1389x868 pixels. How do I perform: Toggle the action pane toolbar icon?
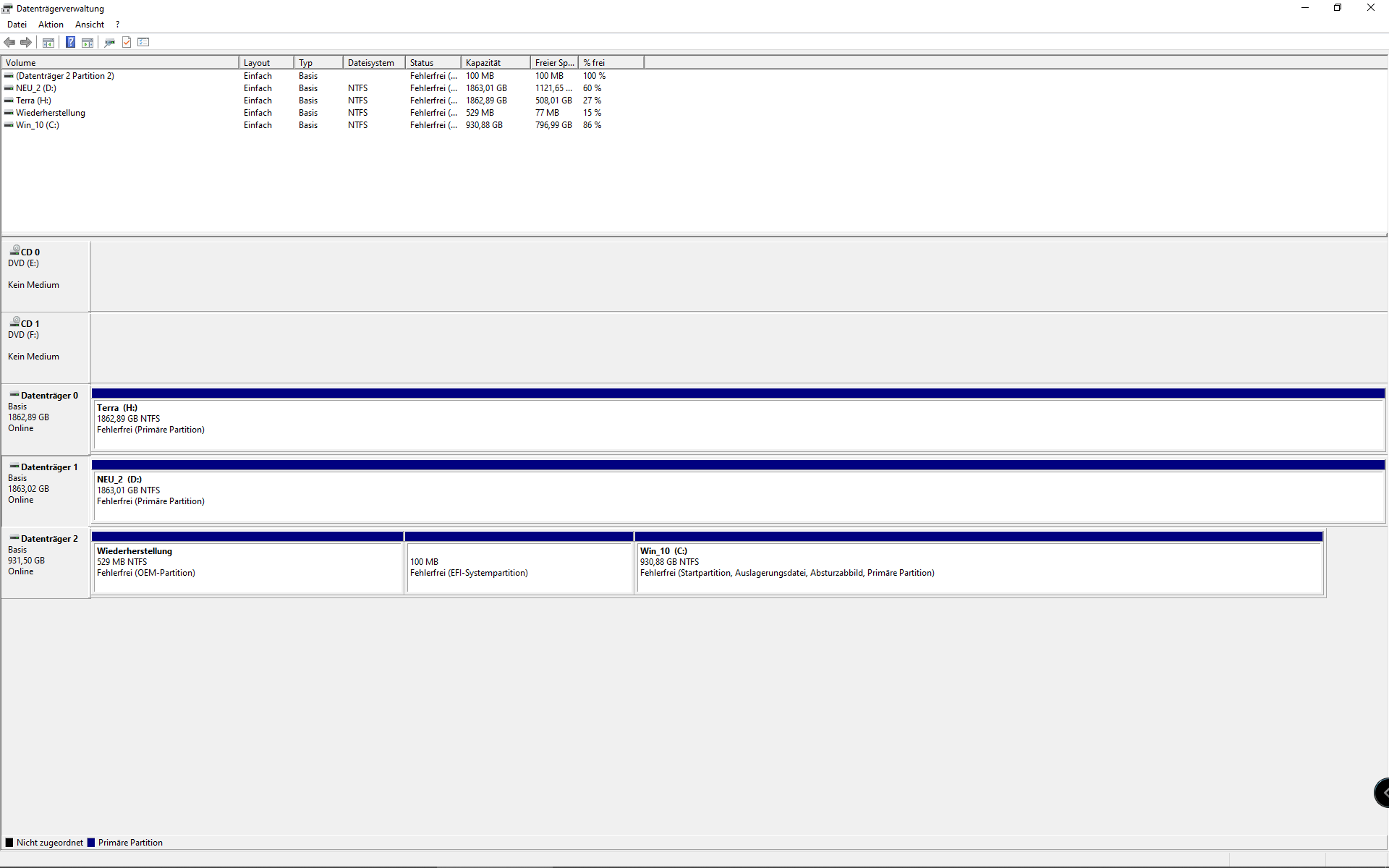point(88,43)
